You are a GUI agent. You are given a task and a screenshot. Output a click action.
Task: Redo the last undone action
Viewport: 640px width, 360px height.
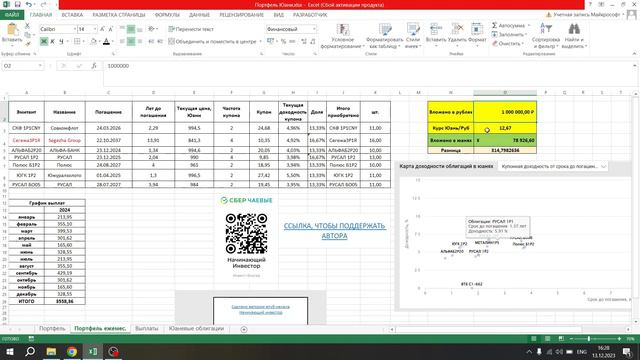[x=43, y=4]
